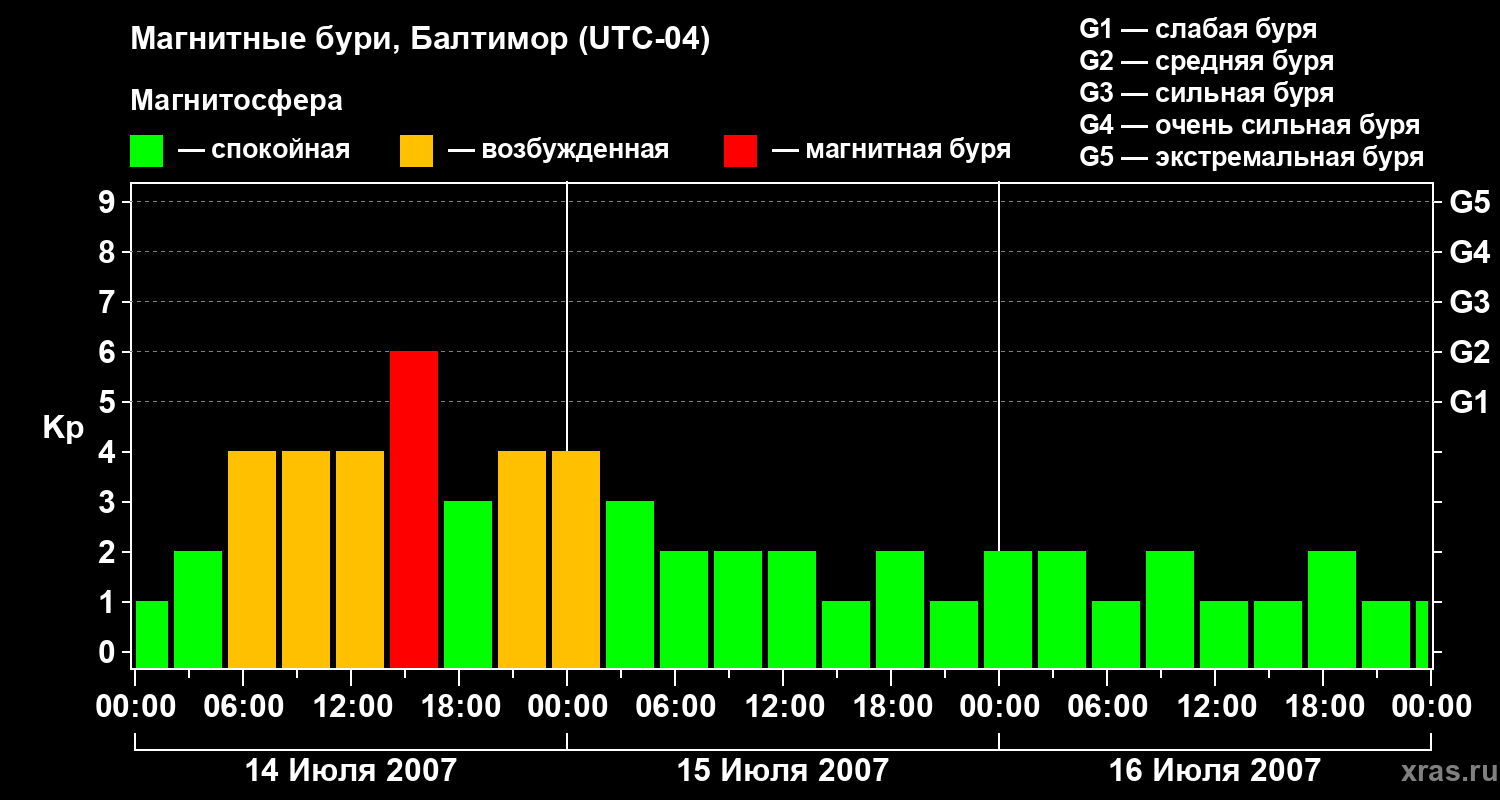Click the '14 Июля 2007' date label

click(351, 771)
